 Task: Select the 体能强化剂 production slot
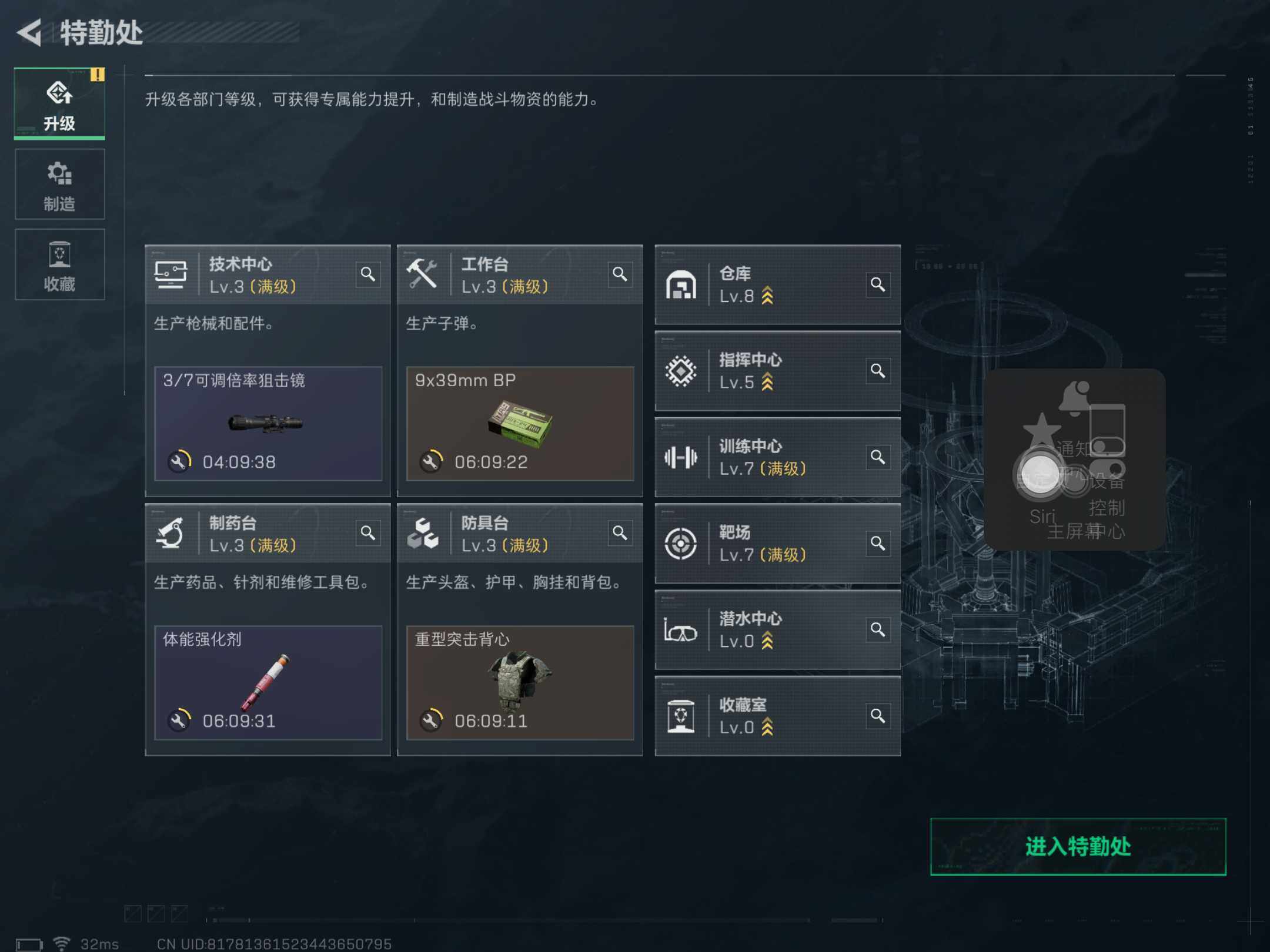pos(268,683)
